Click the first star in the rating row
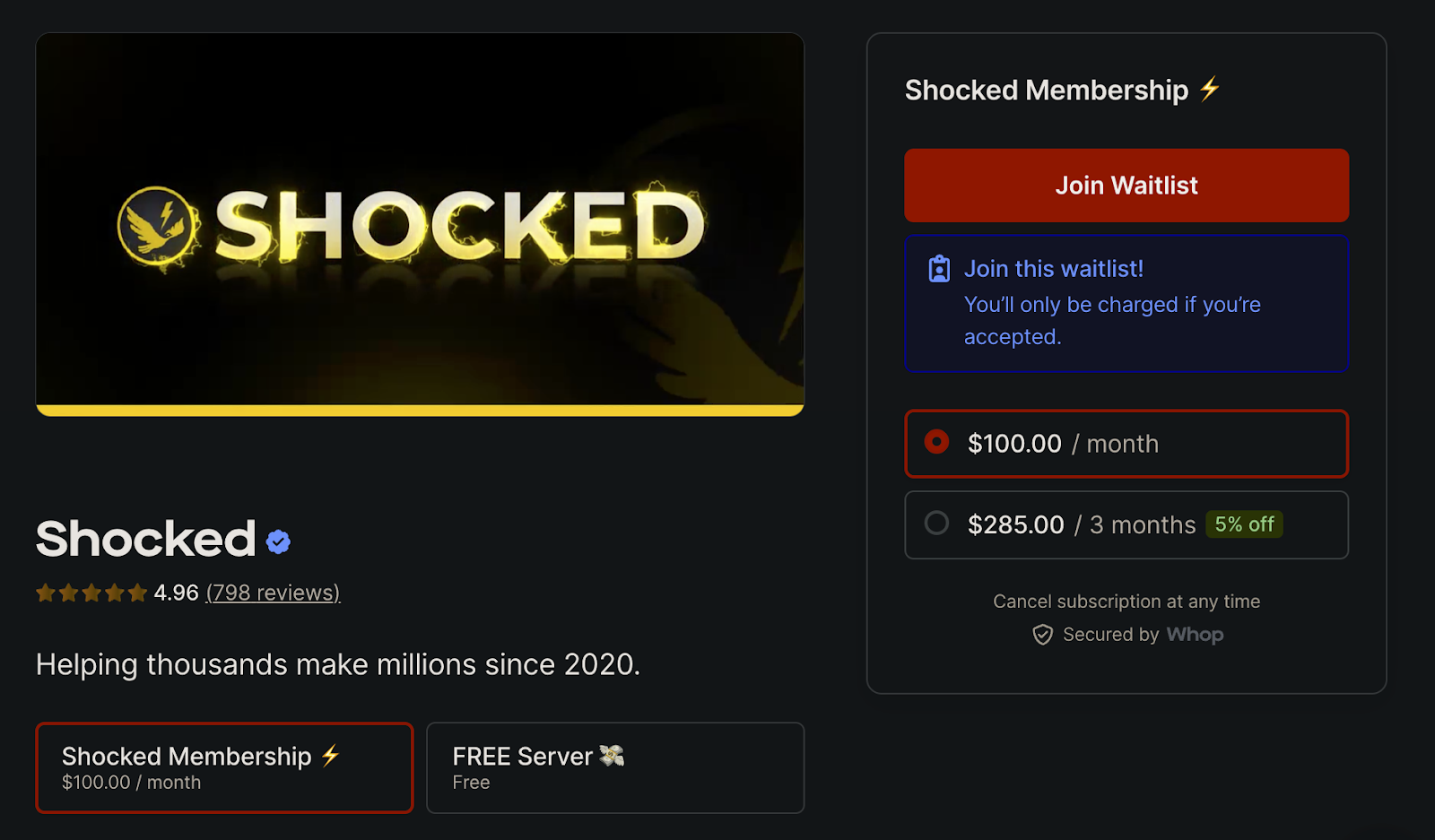The image size is (1435, 840). [47, 592]
